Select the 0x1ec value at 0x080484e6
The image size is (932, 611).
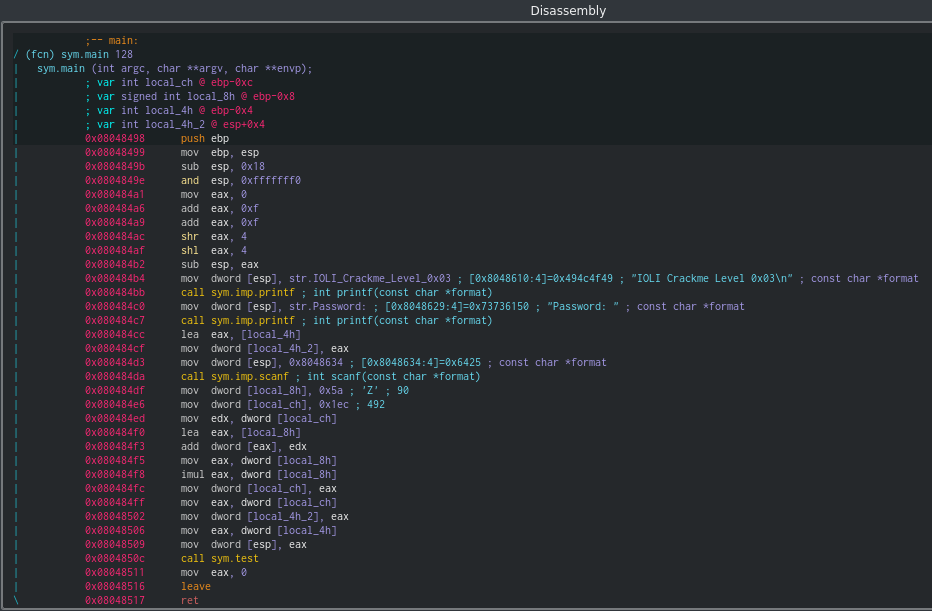[333, 404]
